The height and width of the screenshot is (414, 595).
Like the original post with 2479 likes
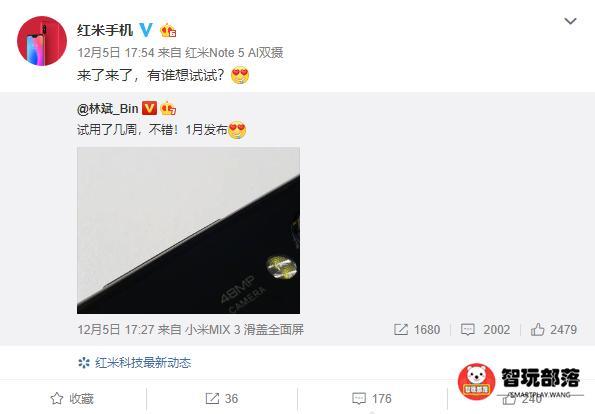pos(554,329)
